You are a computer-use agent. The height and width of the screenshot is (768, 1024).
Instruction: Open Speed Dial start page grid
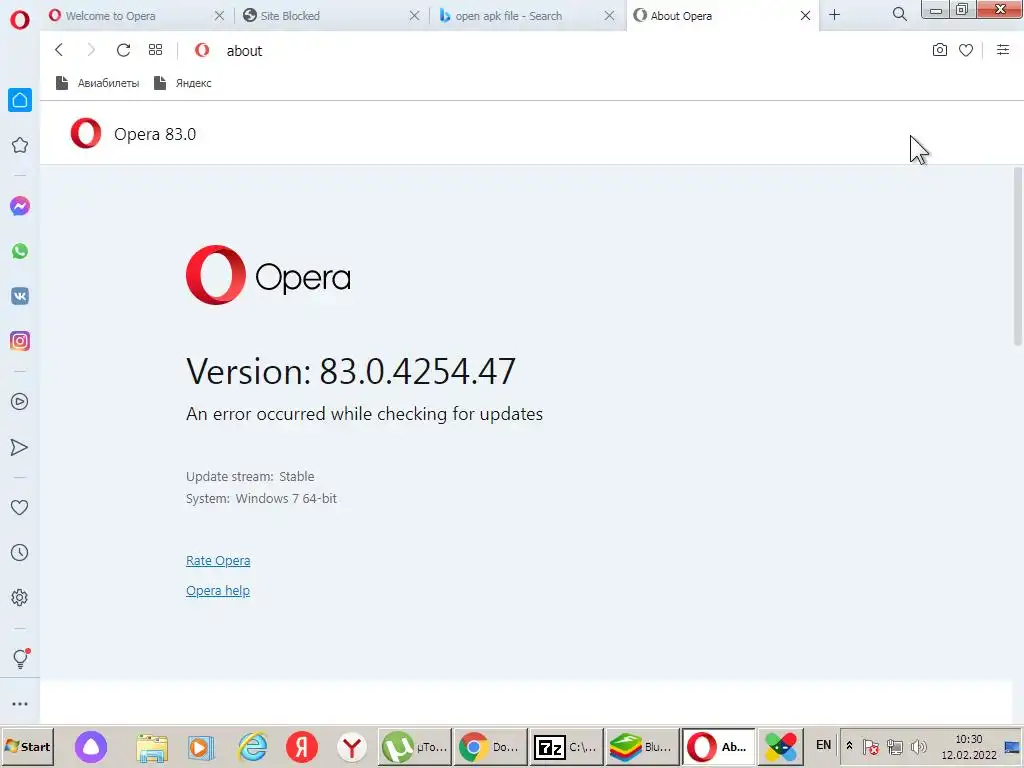155,50
